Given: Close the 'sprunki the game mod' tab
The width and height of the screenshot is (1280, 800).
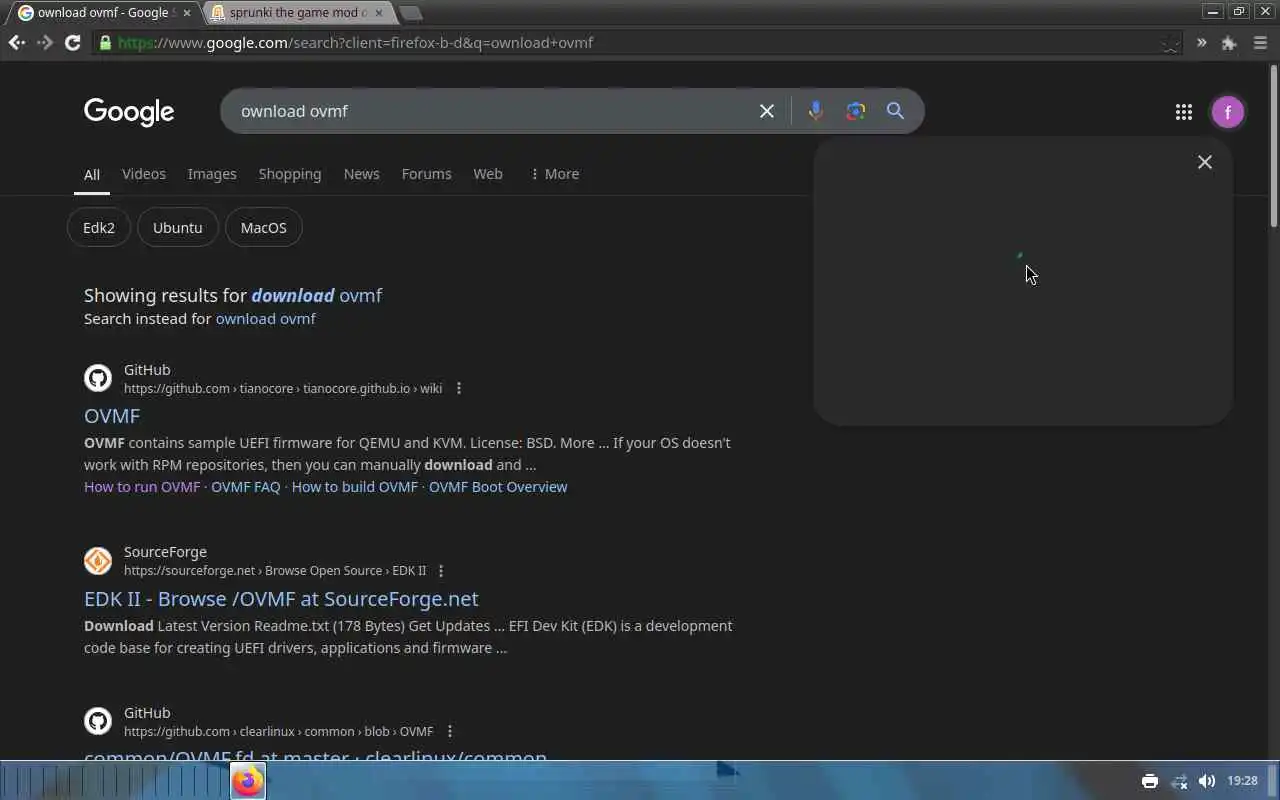Looking at the screenshot, I should pyautogui.click(x=378, y=13).
